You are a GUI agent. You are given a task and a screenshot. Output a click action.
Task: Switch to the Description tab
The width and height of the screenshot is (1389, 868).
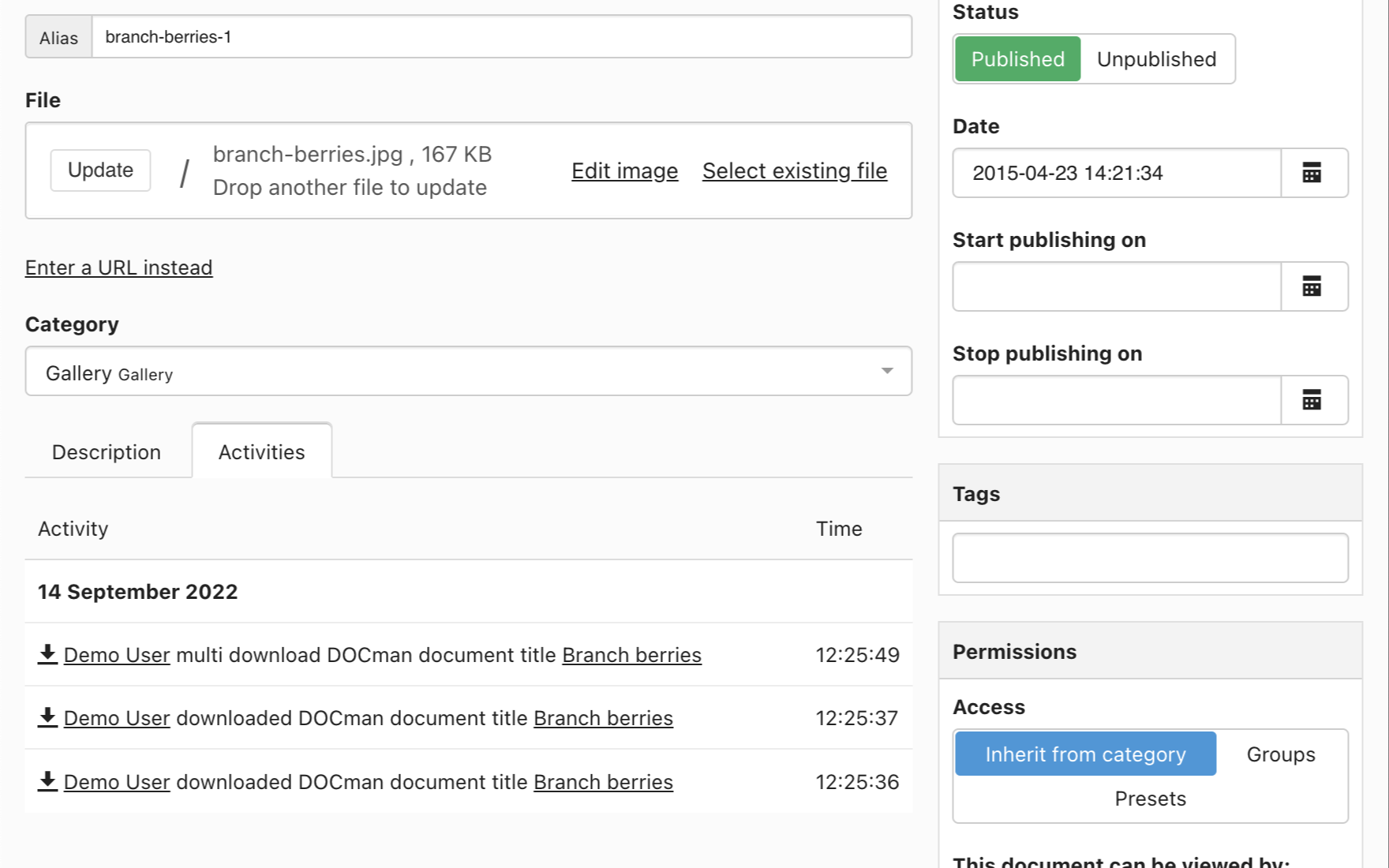click(x=107, y=452)
